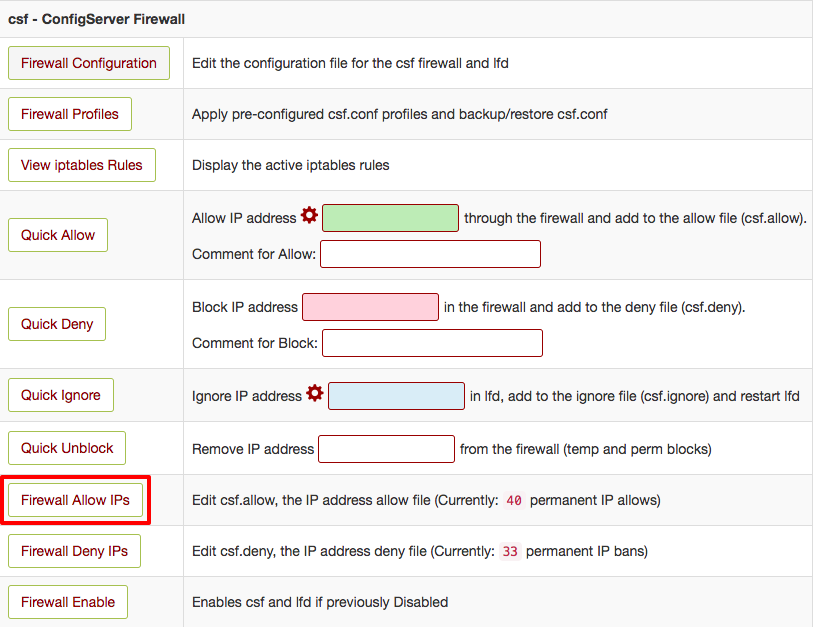813x627 pixels.
Task: Focus the pink Block IP address field
Action: click(x=370, y=307)
